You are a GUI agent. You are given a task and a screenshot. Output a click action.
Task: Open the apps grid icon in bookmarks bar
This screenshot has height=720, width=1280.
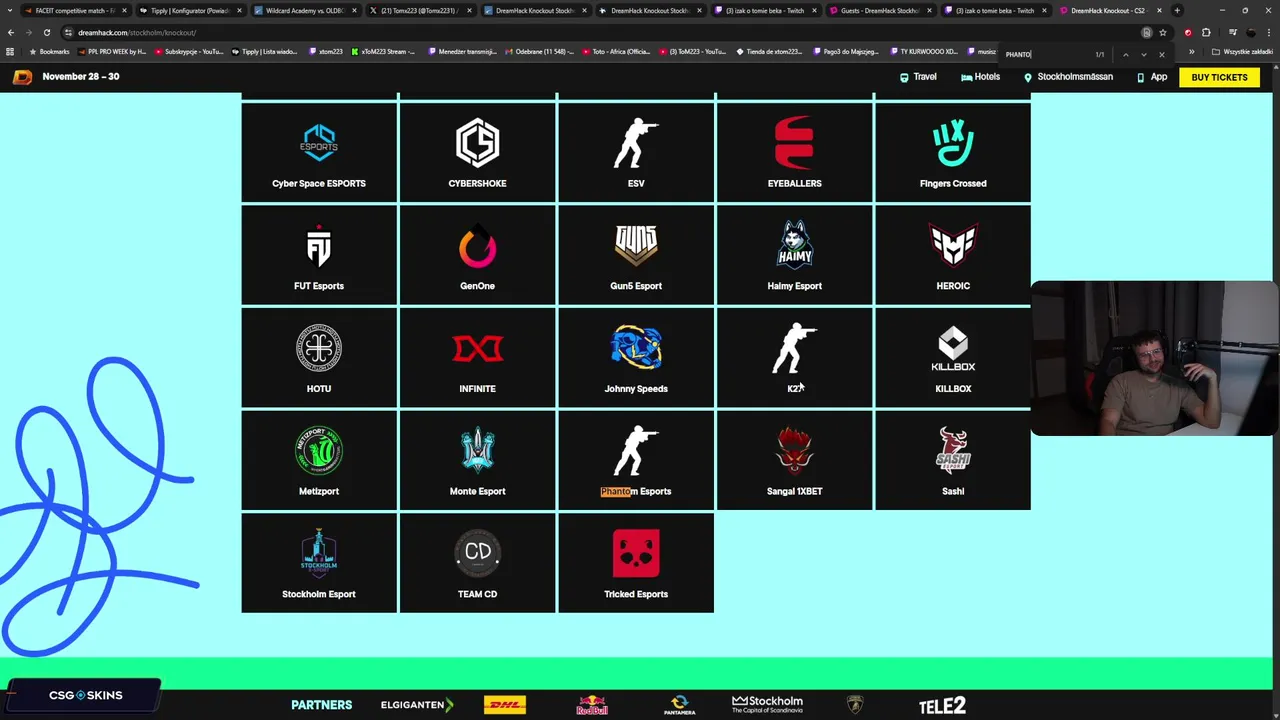point(10,52)
